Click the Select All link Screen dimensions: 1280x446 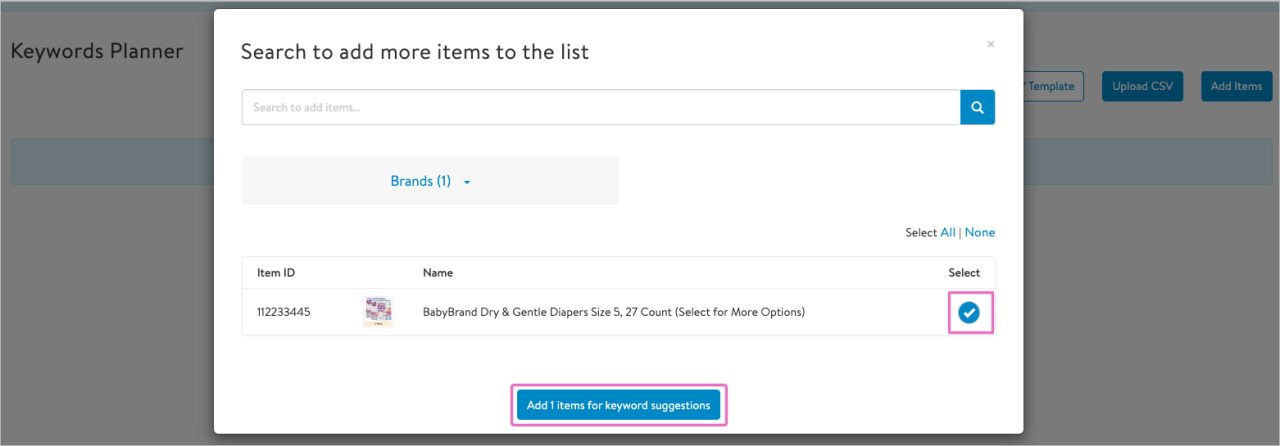[x=947, y=232]
